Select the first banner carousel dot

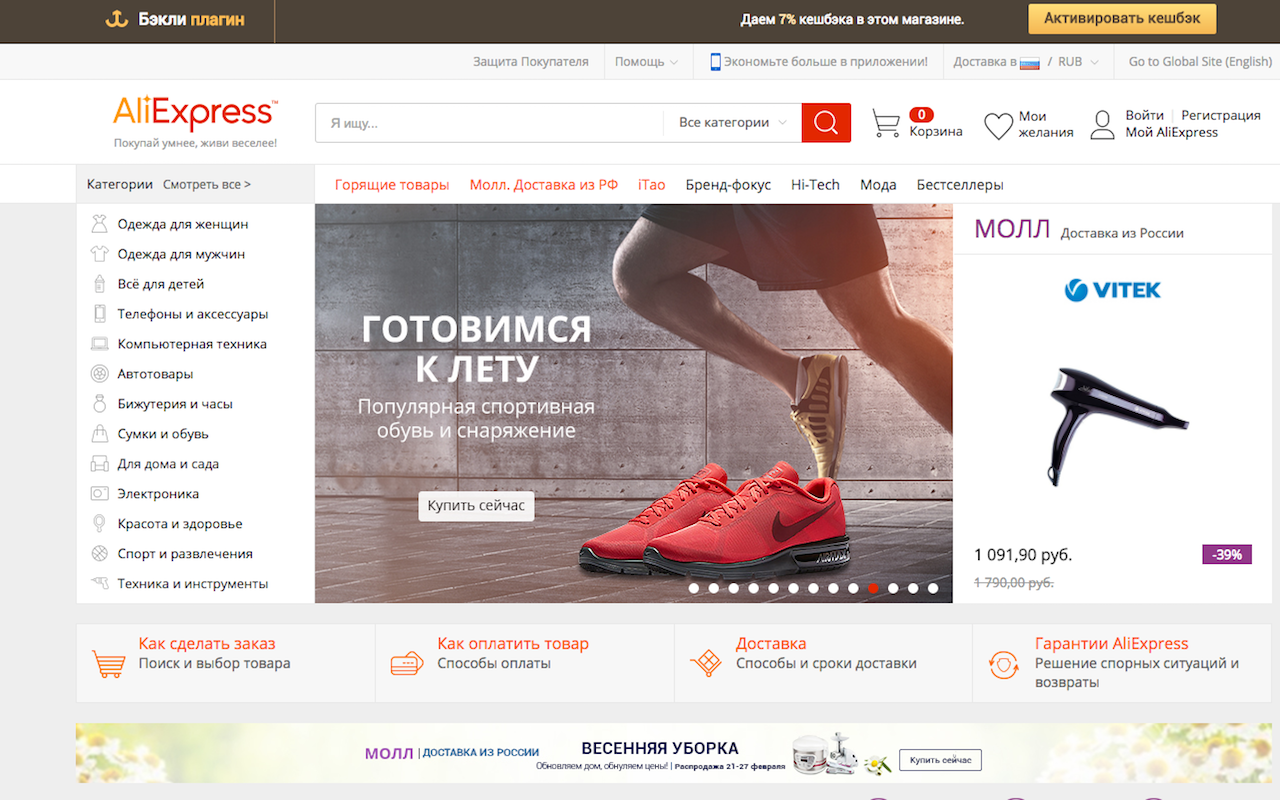[694, 588]
